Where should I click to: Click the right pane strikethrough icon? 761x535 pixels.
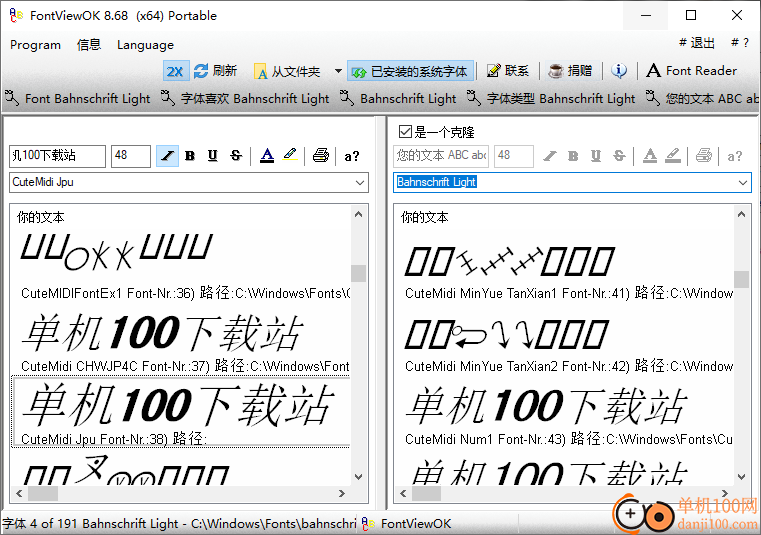click(x=619, y=156)
